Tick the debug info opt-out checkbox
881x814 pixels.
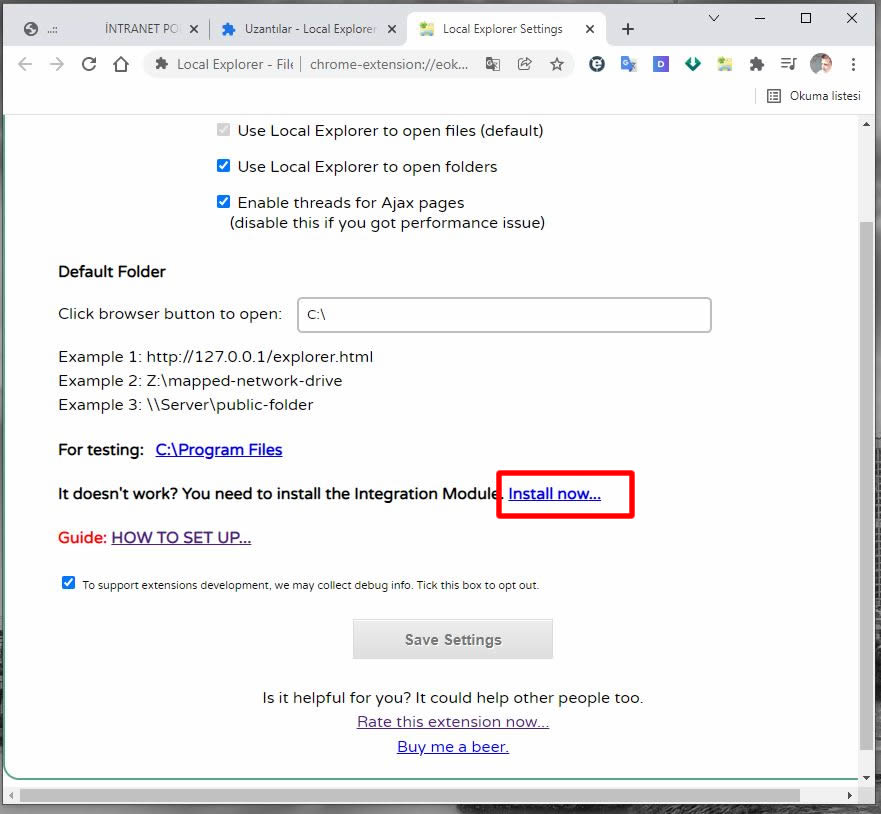68,583
